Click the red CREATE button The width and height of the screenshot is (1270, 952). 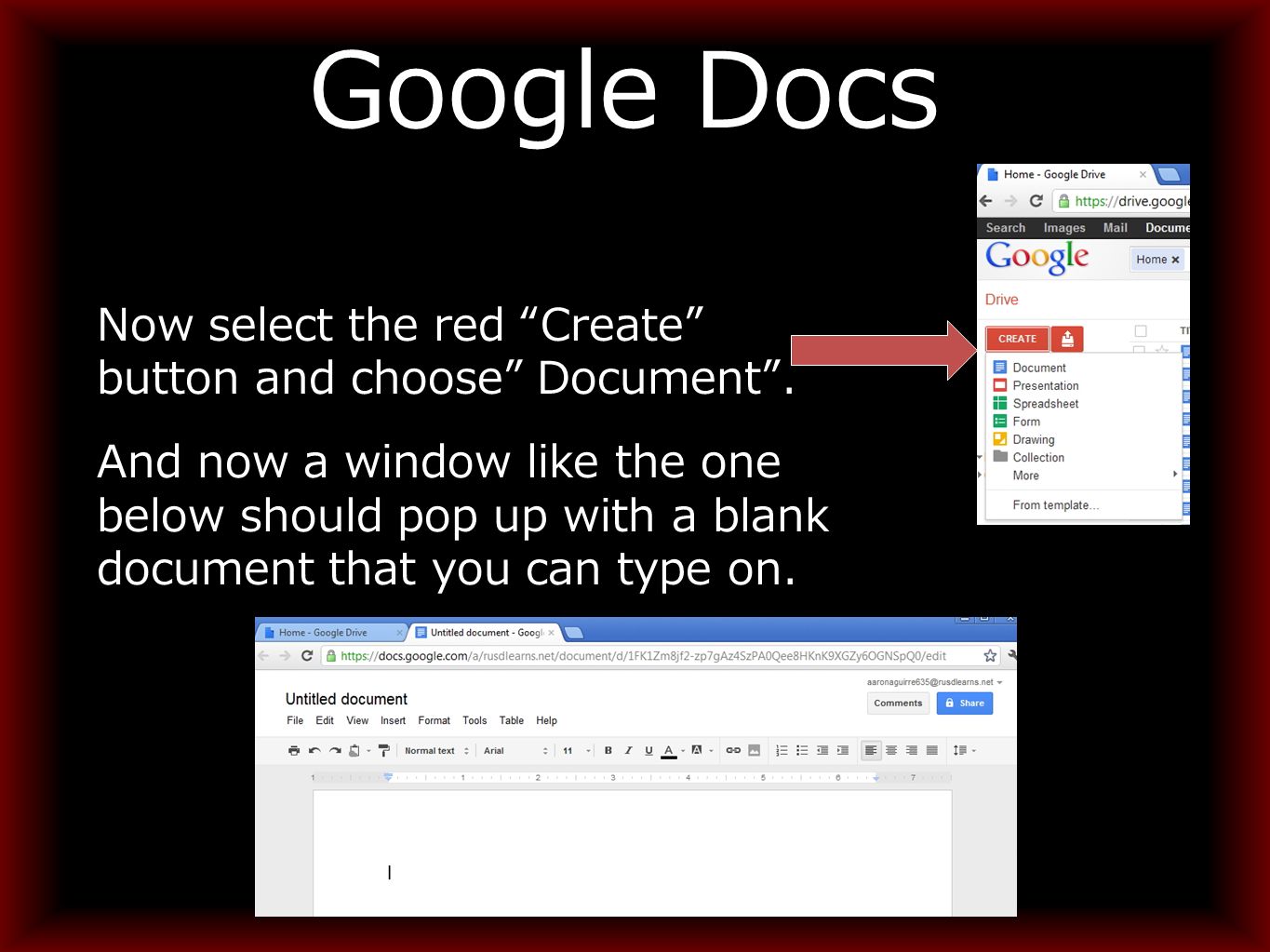[1017, 339]
